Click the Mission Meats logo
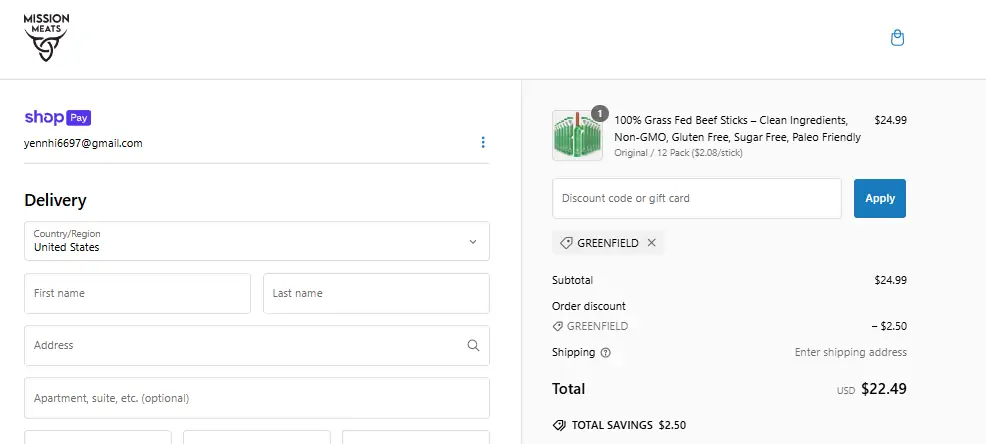986x444 pixels. 47,38
